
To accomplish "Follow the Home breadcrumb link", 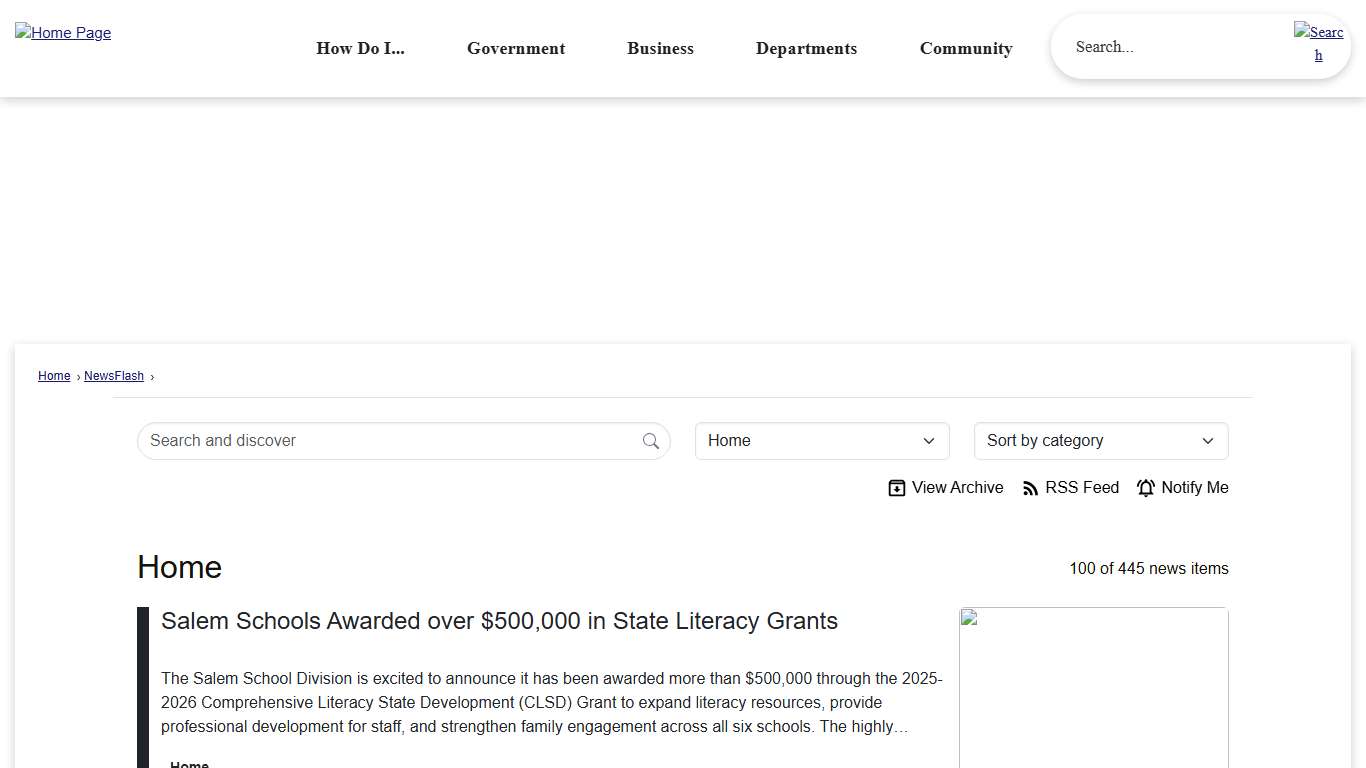I will 54,376.
